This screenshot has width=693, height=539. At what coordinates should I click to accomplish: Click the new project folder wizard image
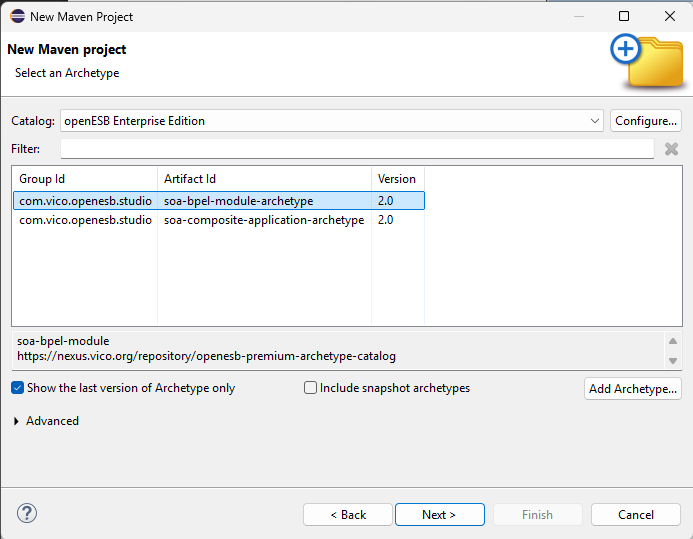[x=648, y=61]
